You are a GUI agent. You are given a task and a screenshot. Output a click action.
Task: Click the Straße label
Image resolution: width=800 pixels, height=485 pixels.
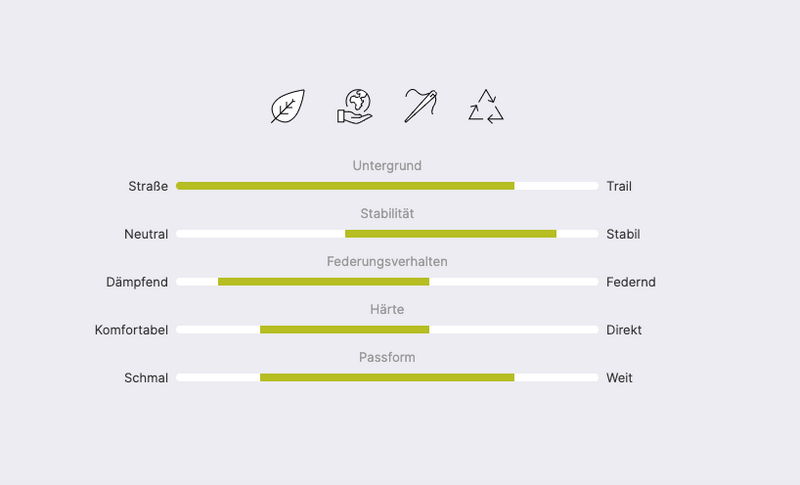click(148, 186)
